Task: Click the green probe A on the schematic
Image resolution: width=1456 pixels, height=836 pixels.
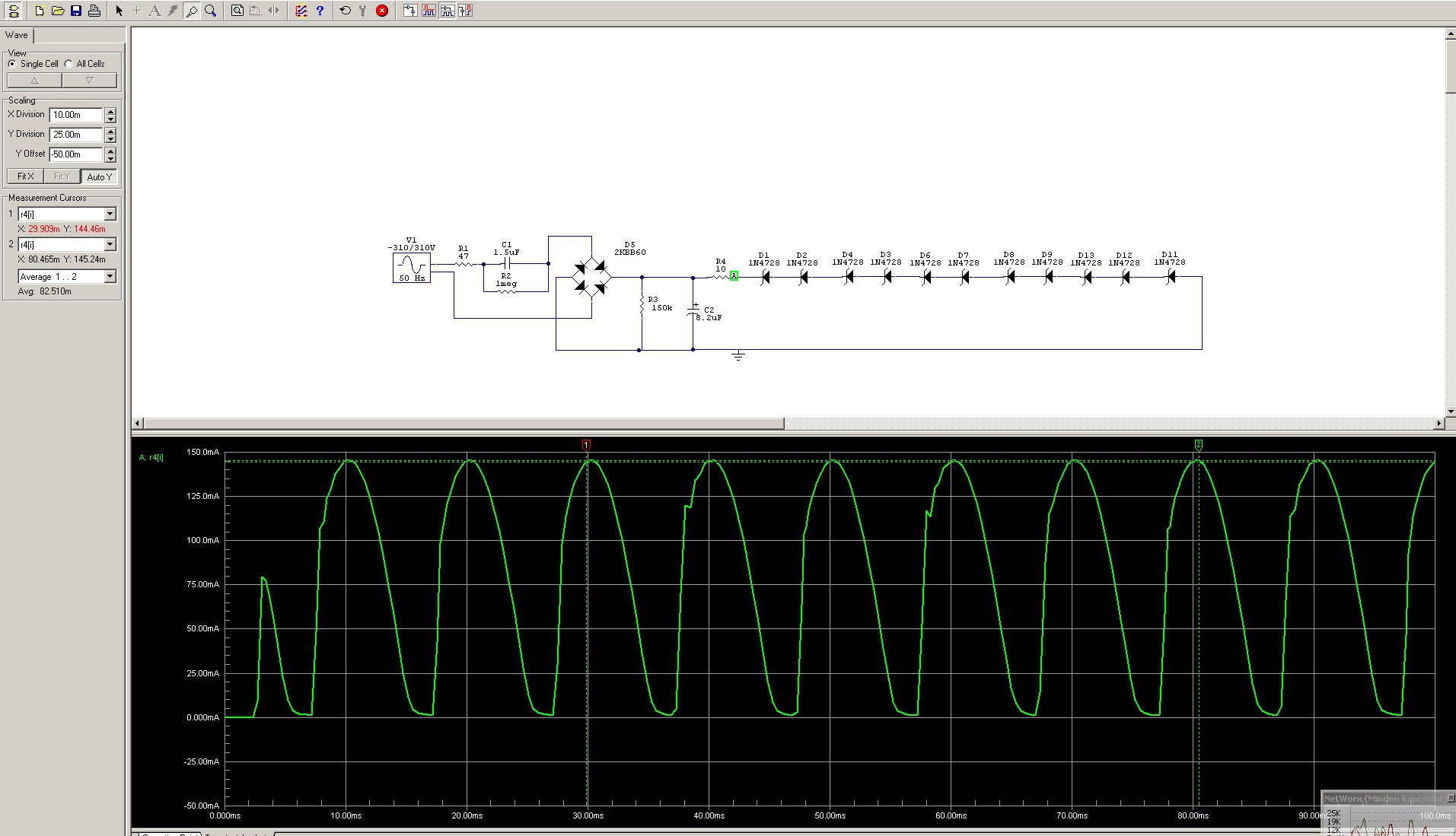Action: coord(734,276)
